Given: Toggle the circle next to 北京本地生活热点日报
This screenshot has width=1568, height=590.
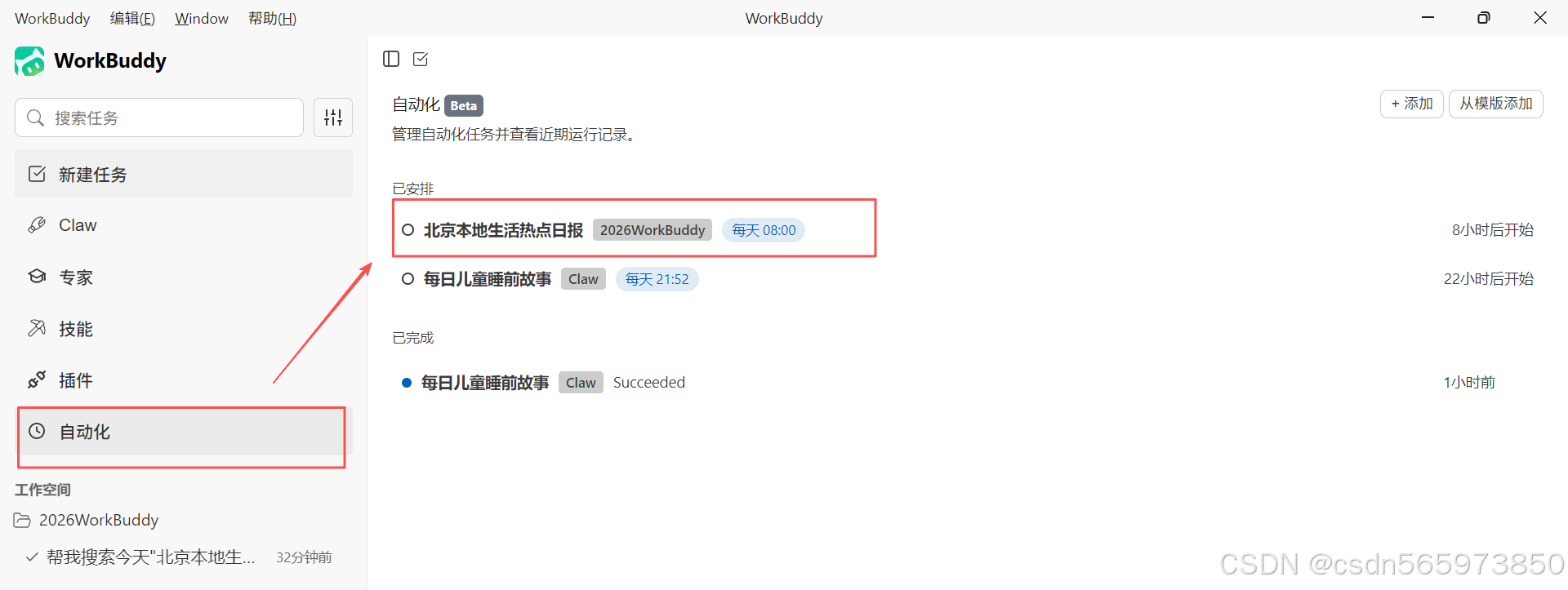Looking at the screenshot, I should click(408, 230).
